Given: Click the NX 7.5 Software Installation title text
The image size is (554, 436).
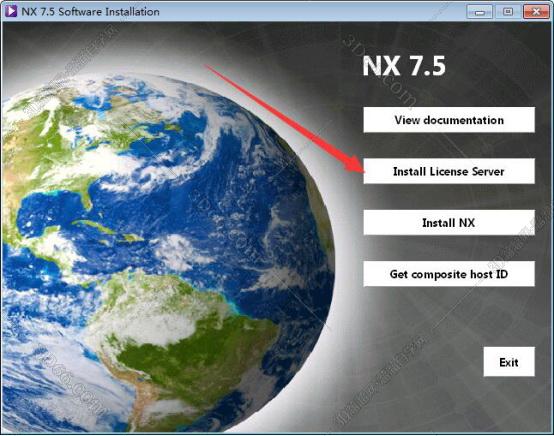Looking at the screenshot, I should tap(90, 11).
